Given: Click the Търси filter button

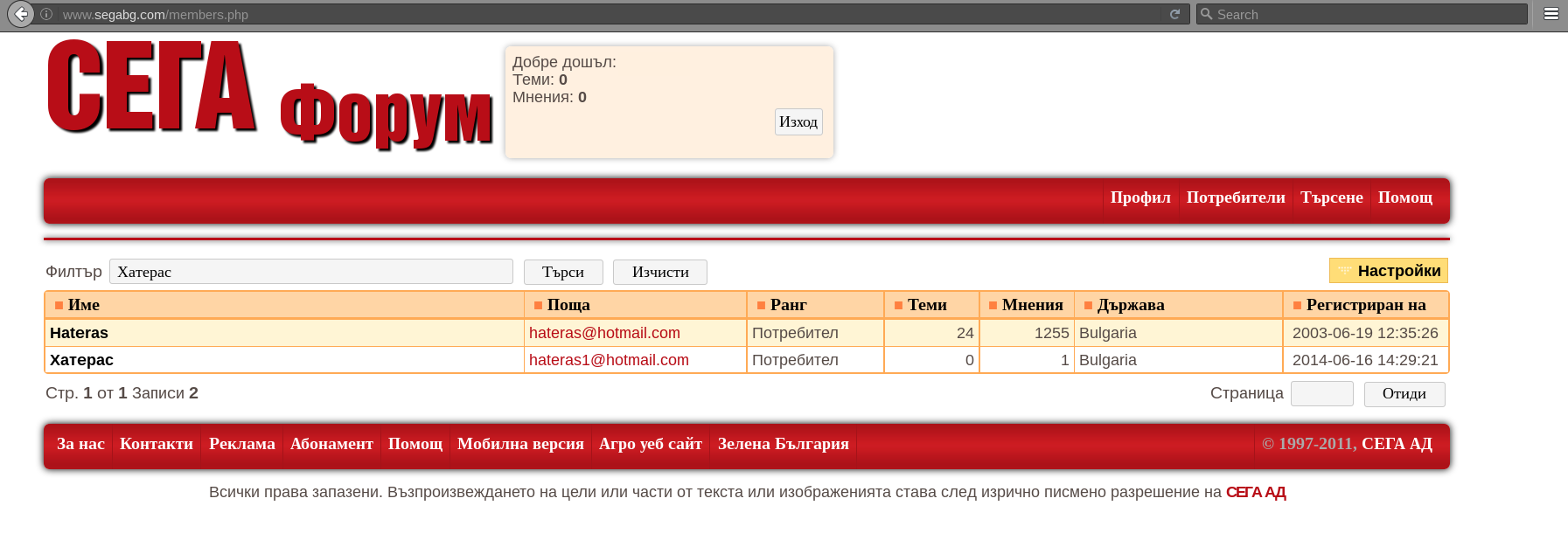Looking at the screenshot, I should point(563,272).
